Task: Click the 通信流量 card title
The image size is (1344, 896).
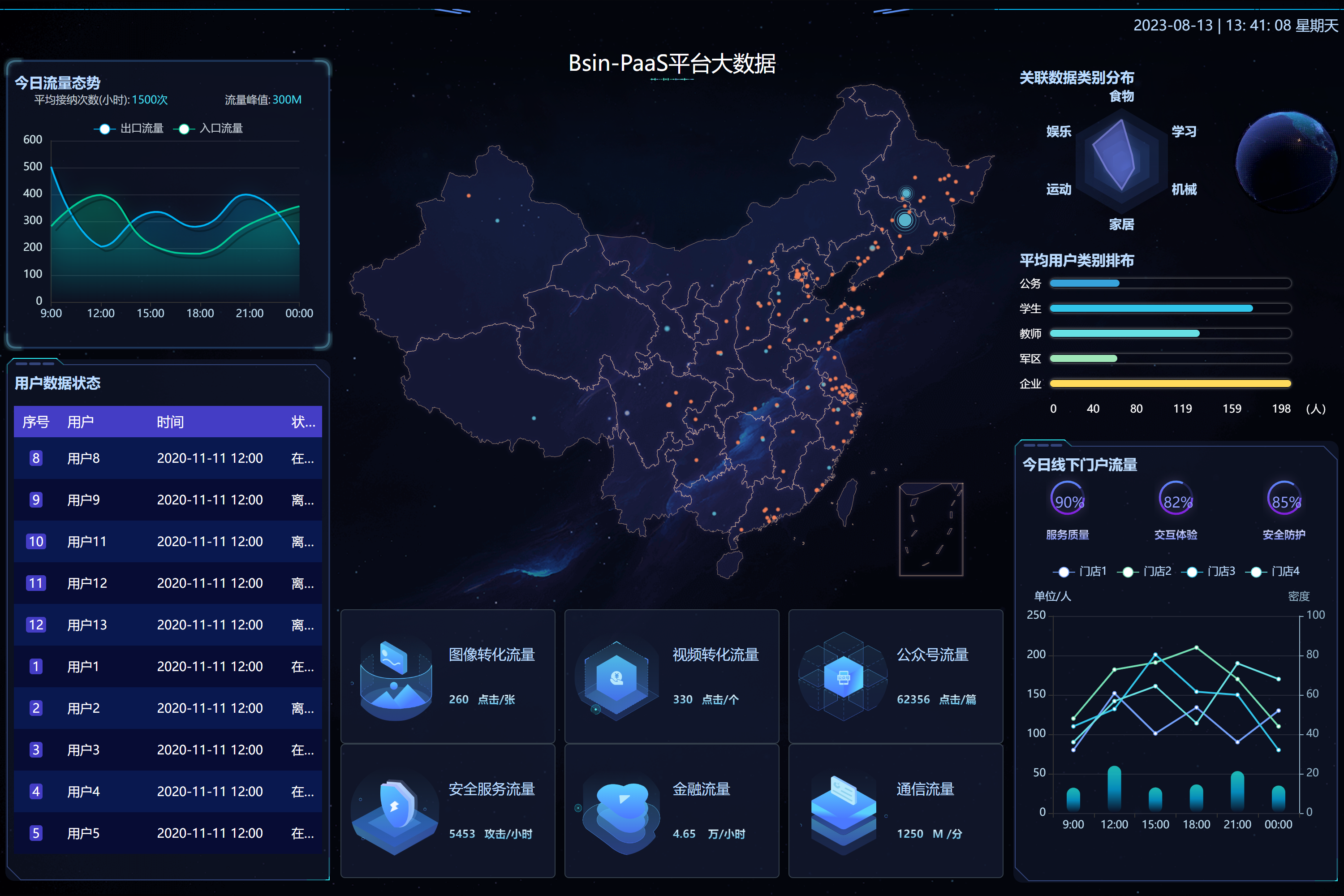Action: tap(925, 789)
